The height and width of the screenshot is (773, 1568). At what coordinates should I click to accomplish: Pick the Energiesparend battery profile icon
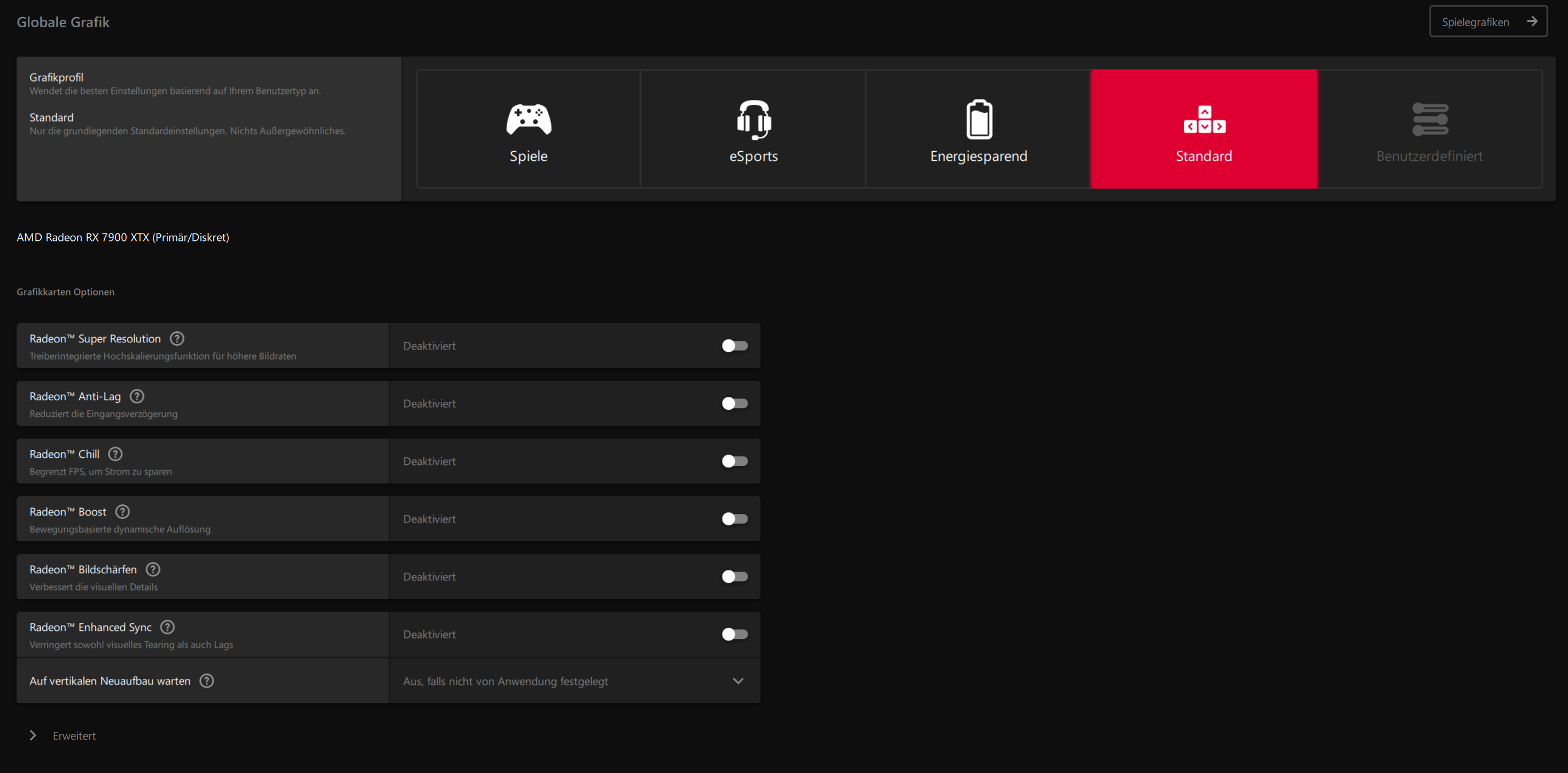point(979,119)
